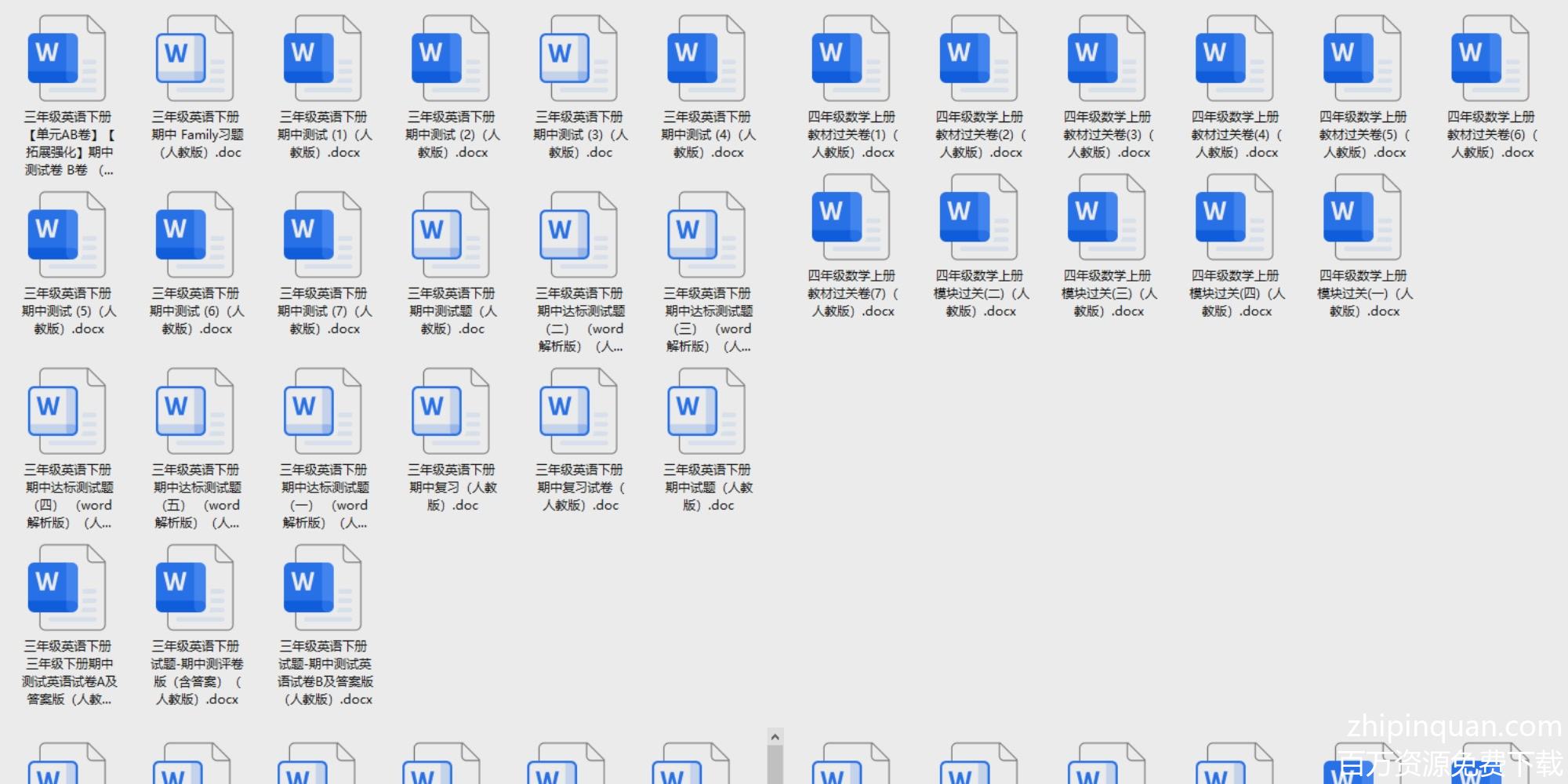Click the 四年级数学 模块过关(二) document icon
Screen dimensions: 1568x784
point(979,217)
